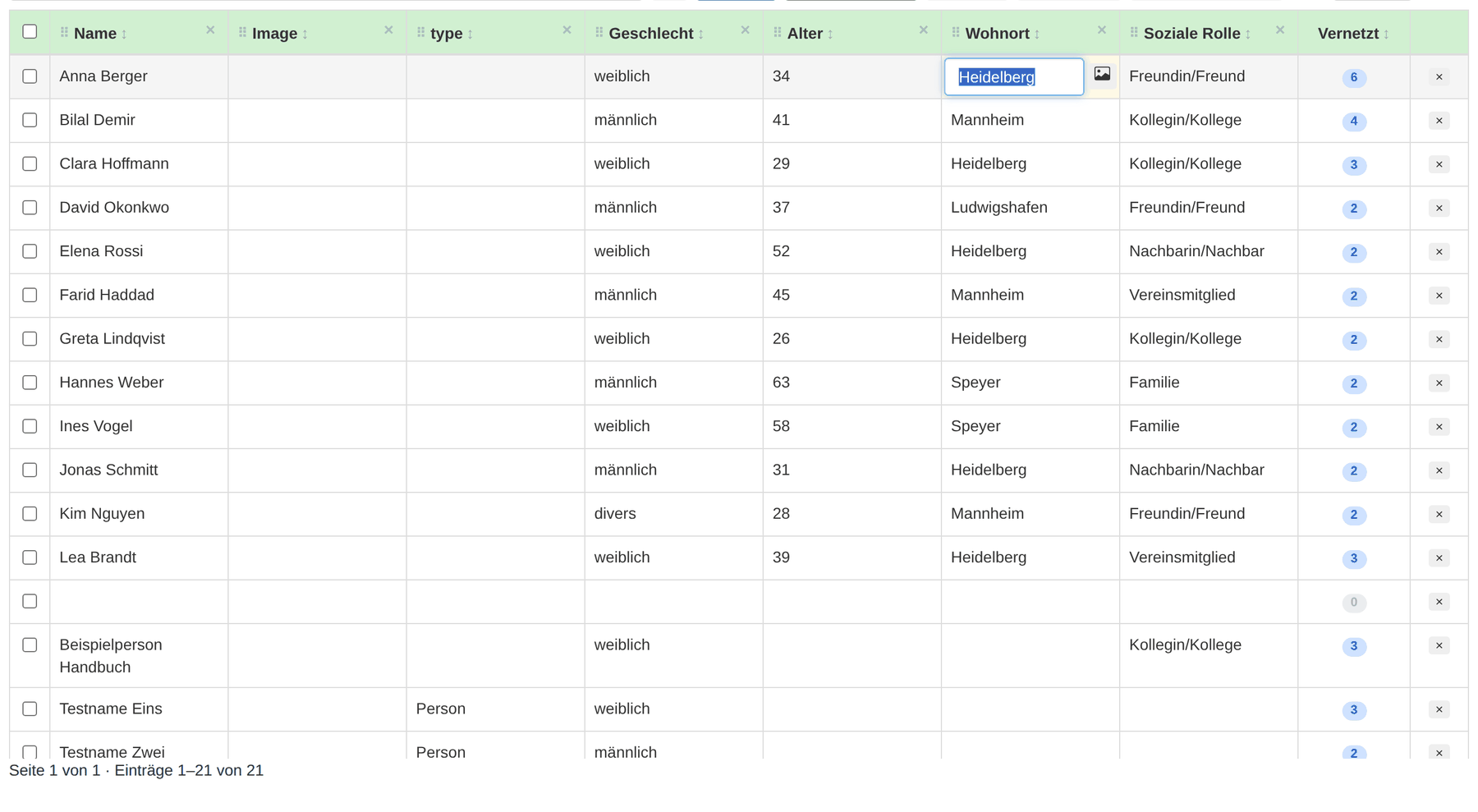
Task: Remove the Soziale Rolle column via its ×
Action: 1280,30
